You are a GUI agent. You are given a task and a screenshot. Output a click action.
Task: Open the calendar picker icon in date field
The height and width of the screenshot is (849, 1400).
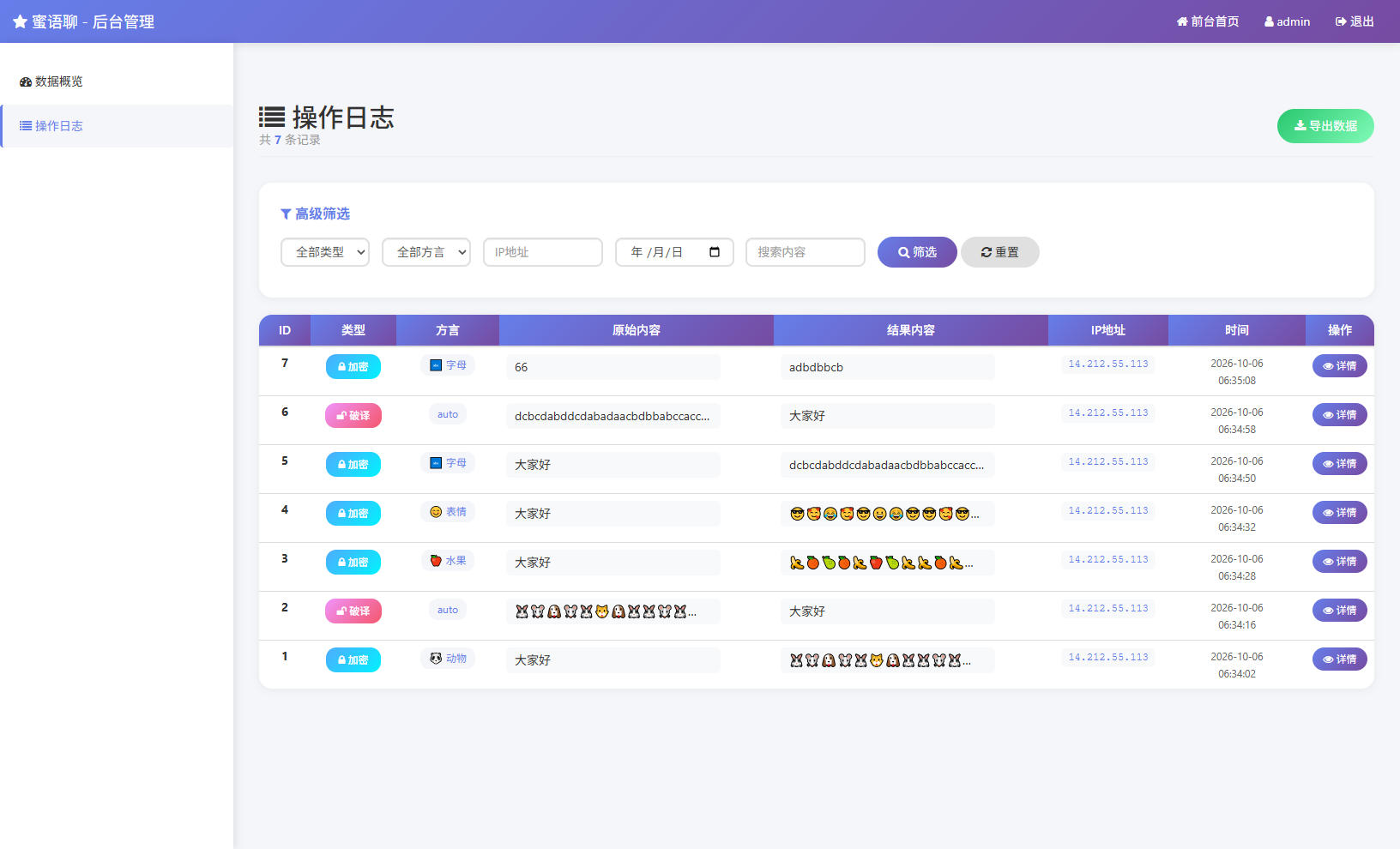tap(715, 252)
